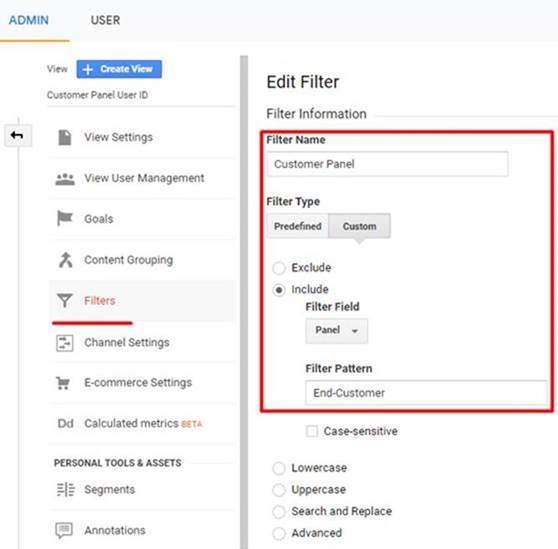Click the back arrow button
The height and width of the screenshot is (549, 558).
17,136
